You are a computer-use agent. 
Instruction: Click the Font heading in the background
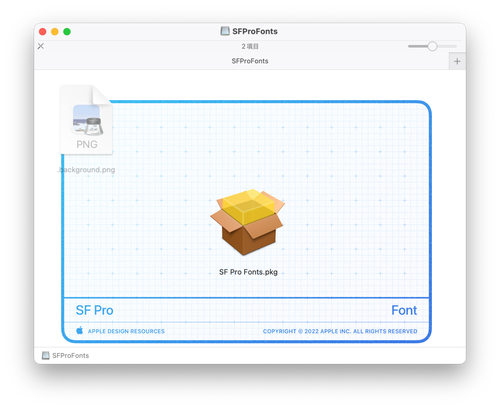(404, 310)
